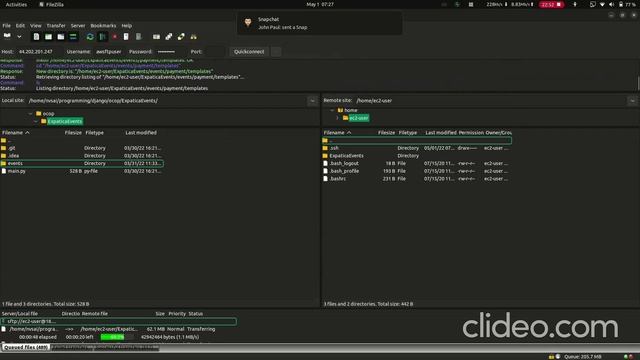Viewport: 640px width, 360px height.
Task: Select ExpaticaEvents in local tree
Action: pos(64,121)
